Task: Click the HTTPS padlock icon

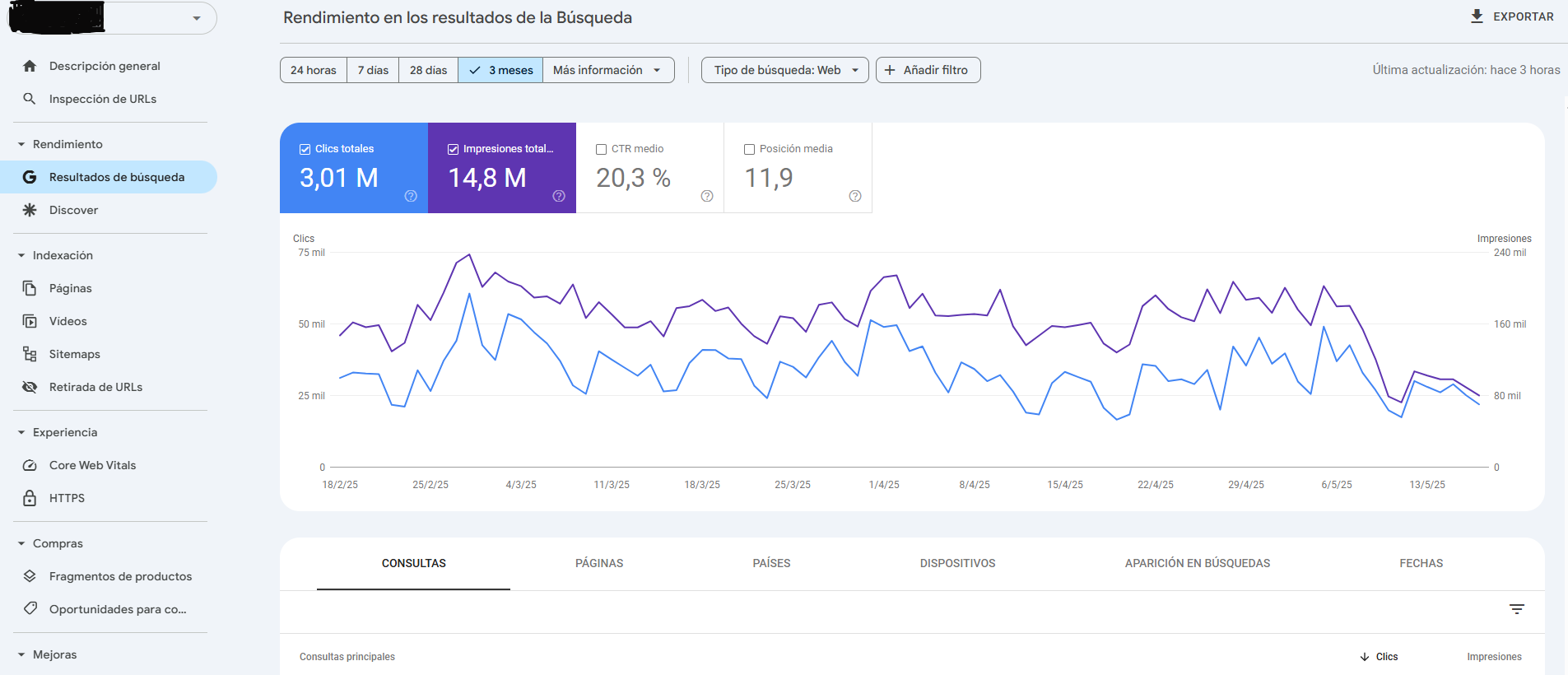Action: point(30,498)
